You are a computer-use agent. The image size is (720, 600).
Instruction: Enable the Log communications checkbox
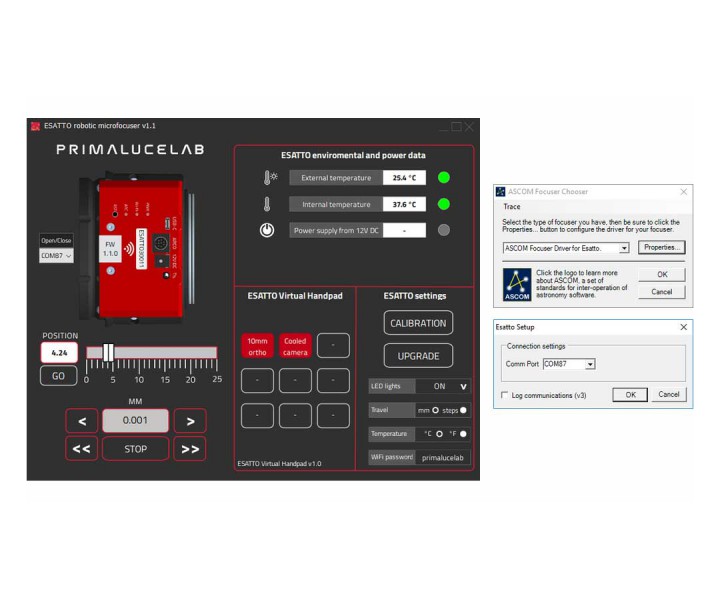point(505,395)
